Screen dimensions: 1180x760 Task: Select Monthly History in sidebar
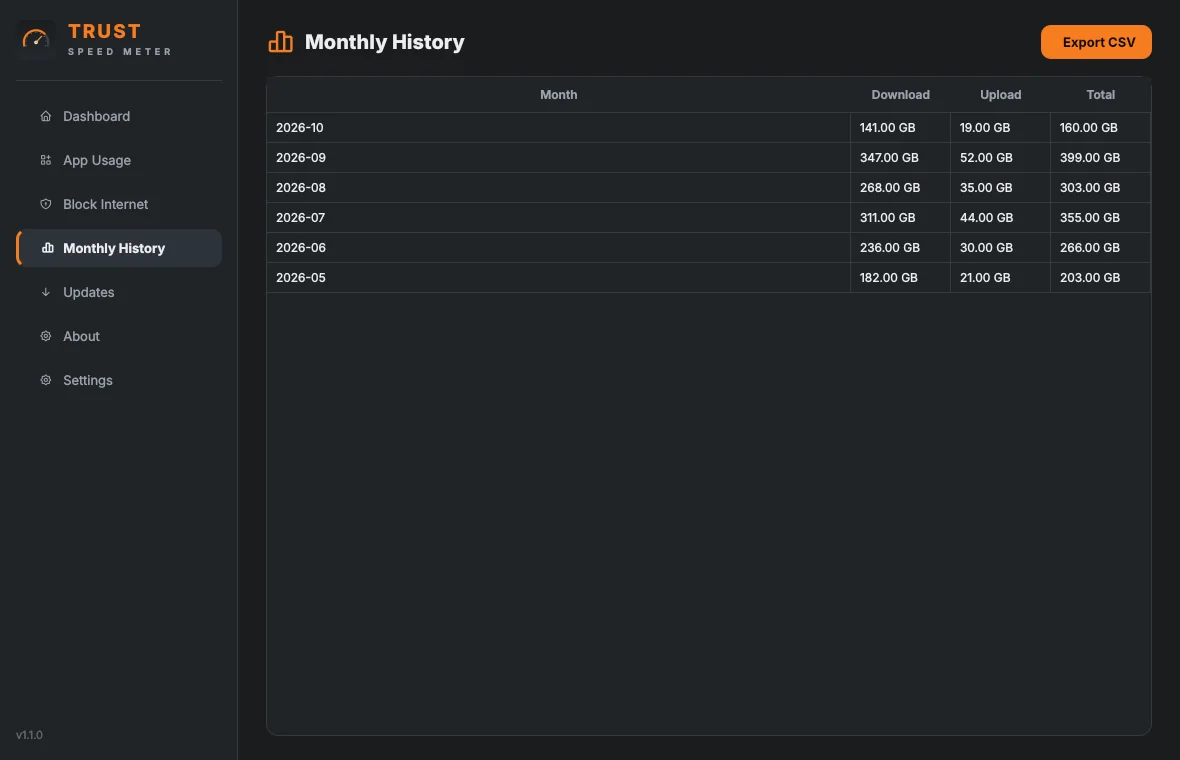click(119, 248)
